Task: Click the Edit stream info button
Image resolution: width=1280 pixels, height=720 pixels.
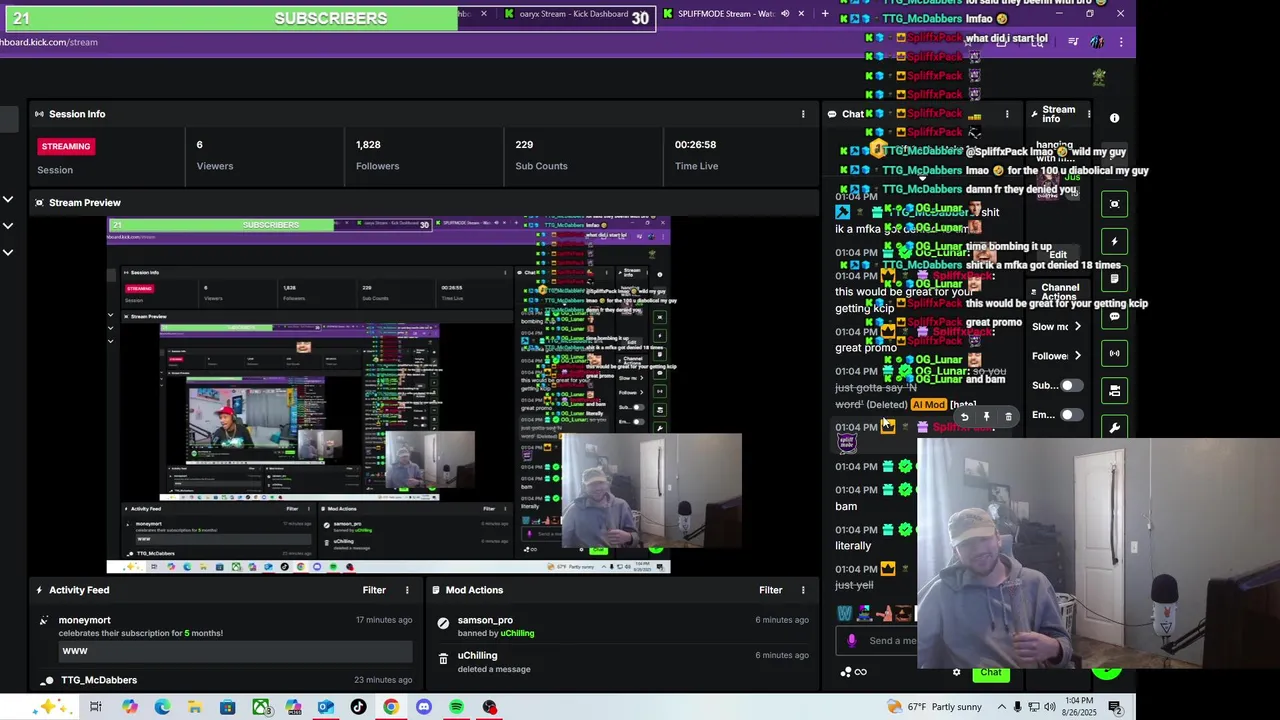Action: 1058,255
